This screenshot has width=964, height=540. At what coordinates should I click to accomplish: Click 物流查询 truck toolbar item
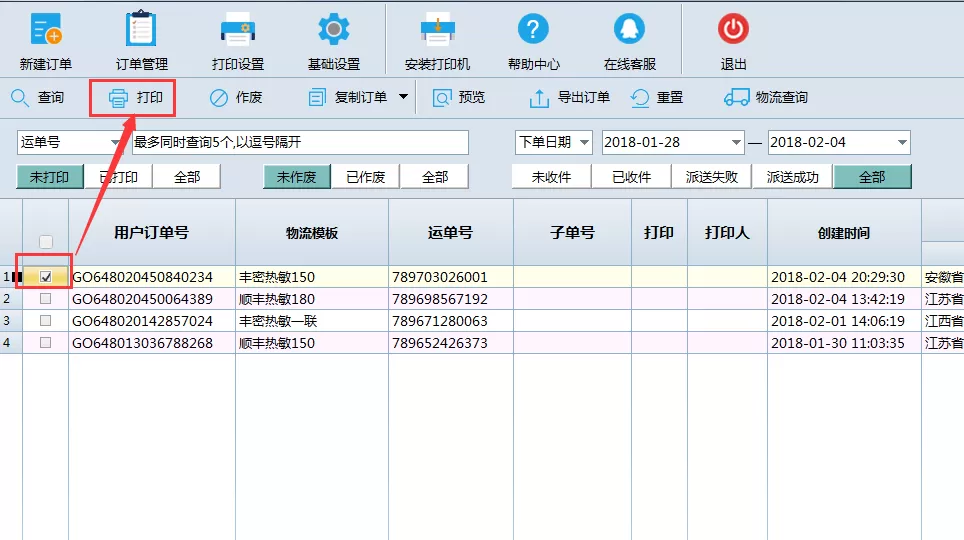pyautogui.click(x=766, y=97)
